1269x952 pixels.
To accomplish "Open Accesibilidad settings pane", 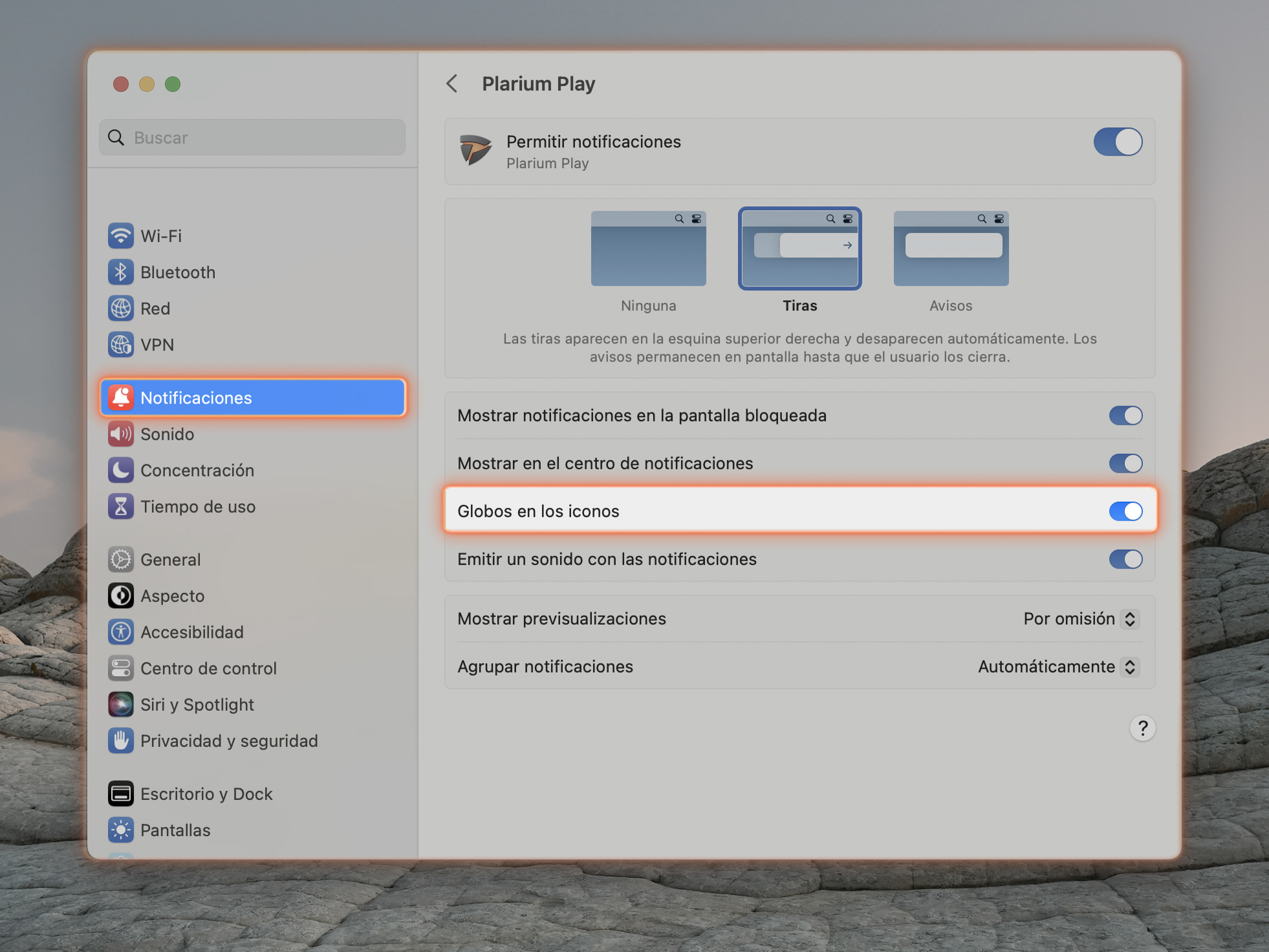I will point(252,632).
